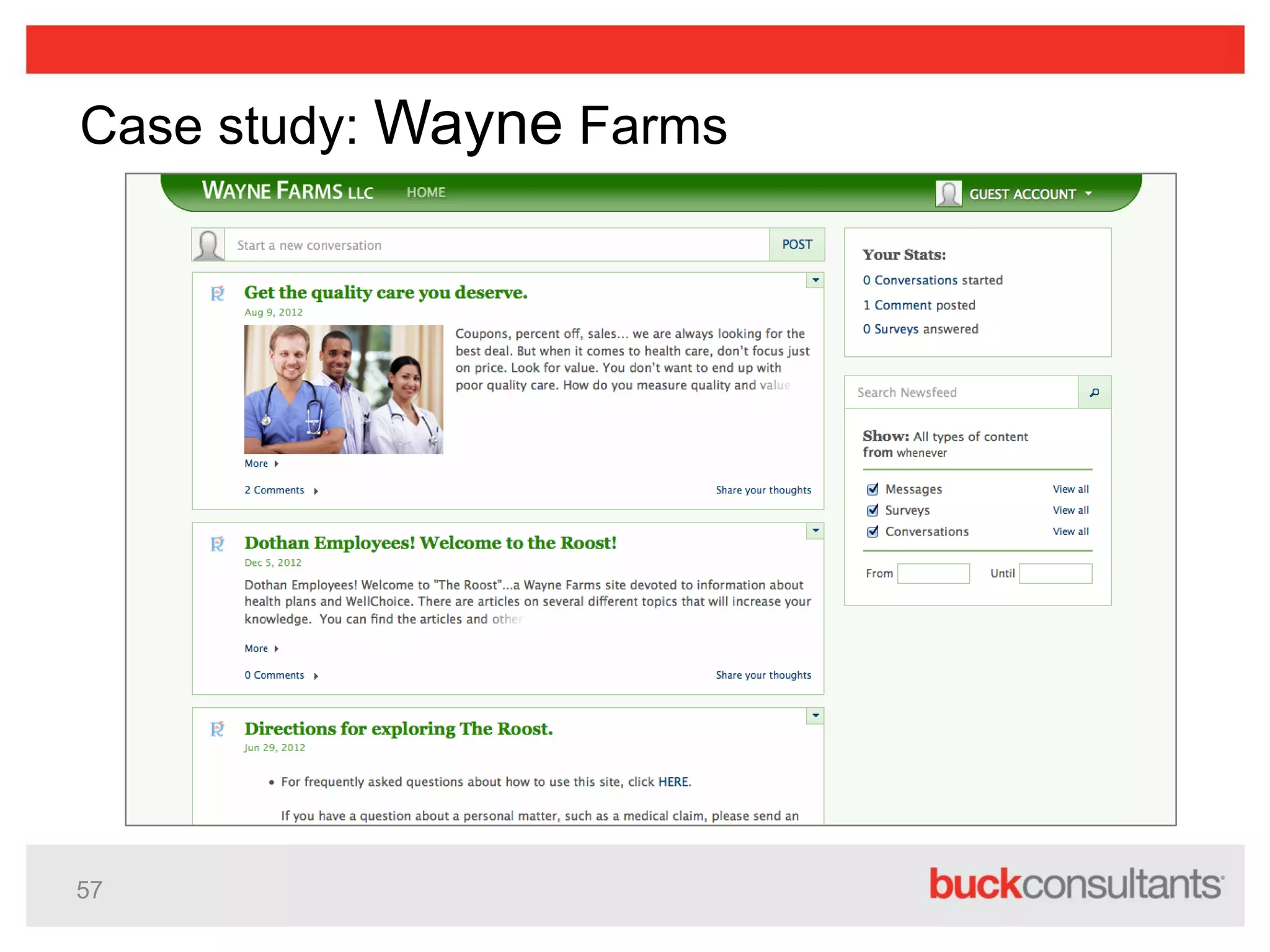
Task: Open the Dothan Employees! Welcome to the Roost title
Action: (430, 543)
